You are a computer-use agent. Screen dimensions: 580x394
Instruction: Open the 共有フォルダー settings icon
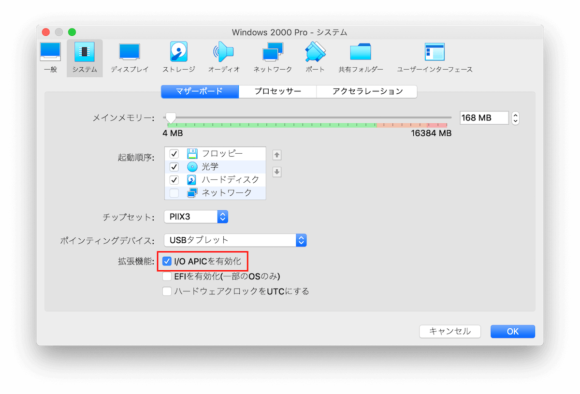click(x=361, y=58)
